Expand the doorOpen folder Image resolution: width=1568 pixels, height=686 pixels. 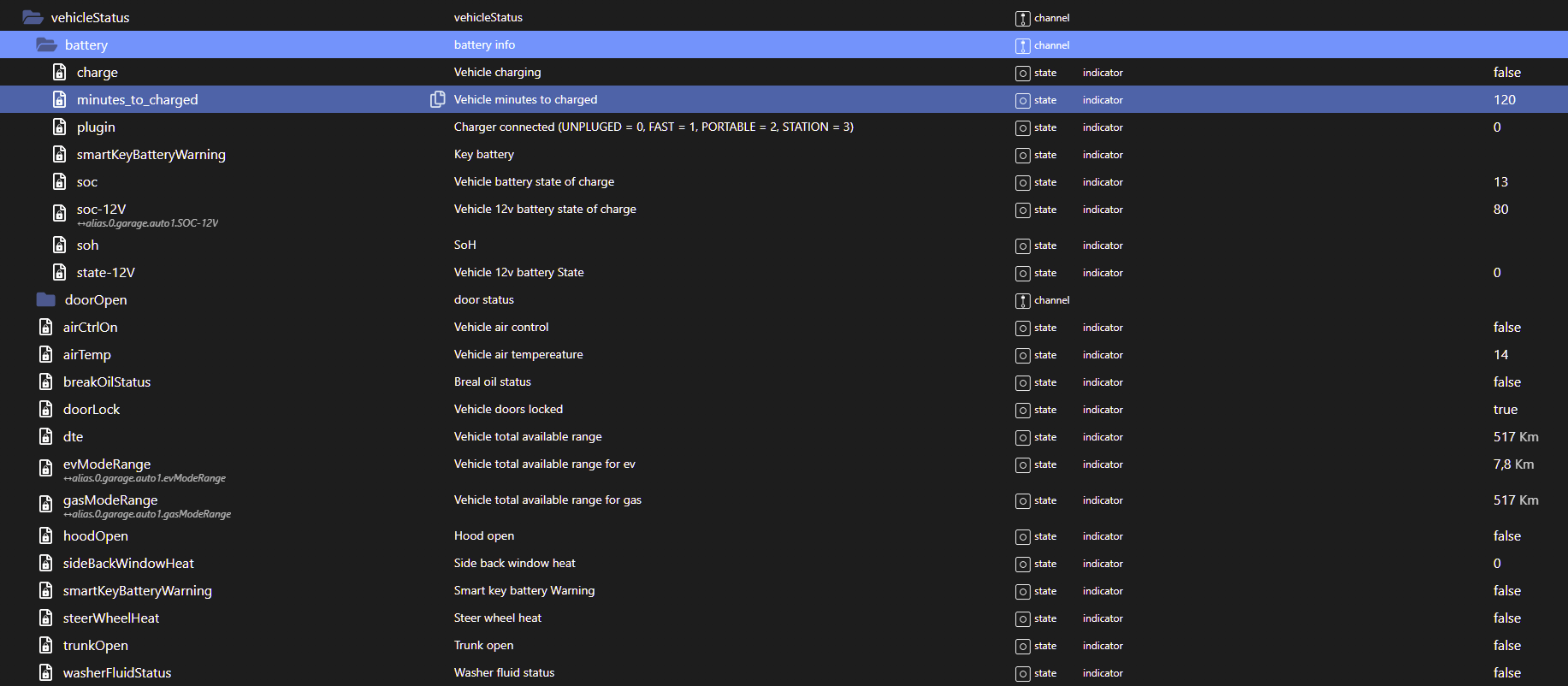tap(46, 299)
